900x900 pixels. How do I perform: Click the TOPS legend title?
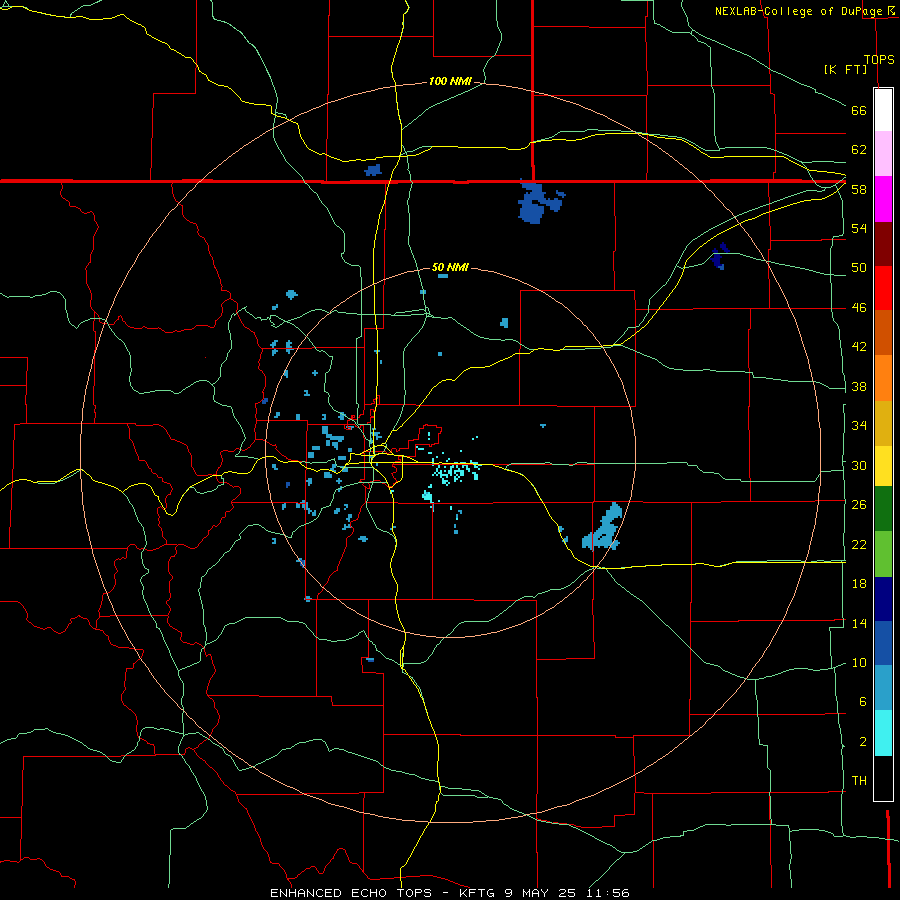pyautogui.click(x=879, y=59)
